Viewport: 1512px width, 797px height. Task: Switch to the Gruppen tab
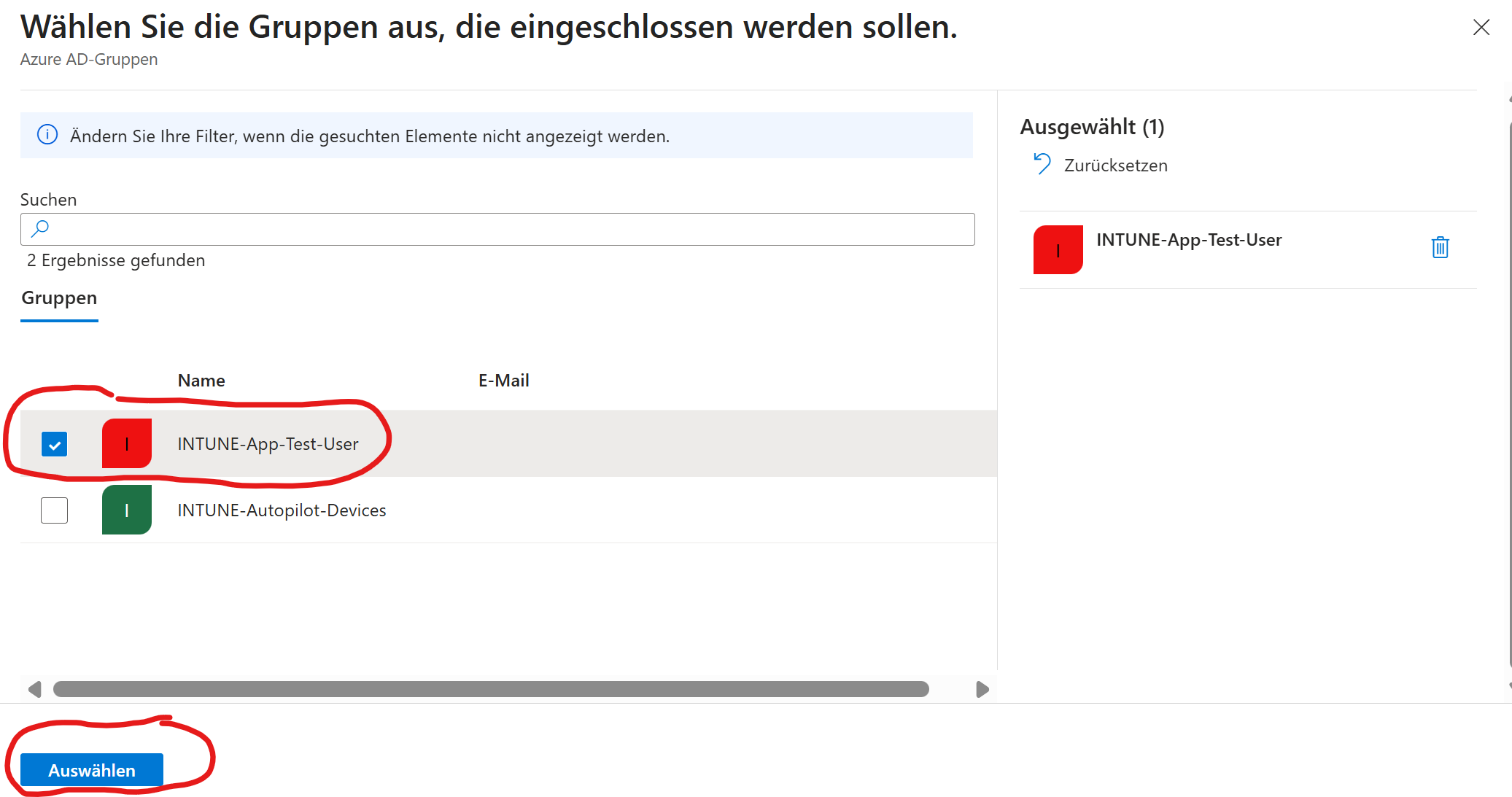pos(59,298)
